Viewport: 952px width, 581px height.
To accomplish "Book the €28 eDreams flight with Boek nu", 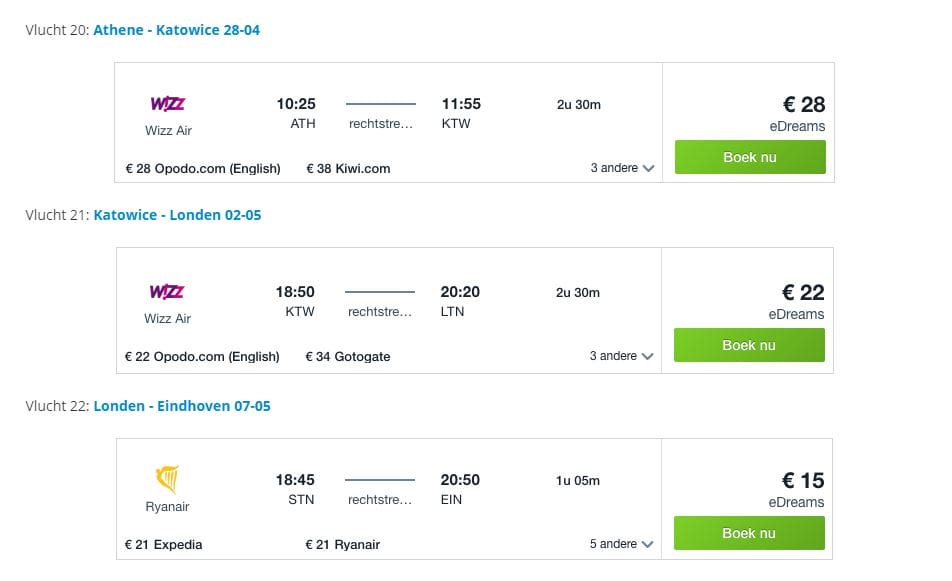I will 750,157.
